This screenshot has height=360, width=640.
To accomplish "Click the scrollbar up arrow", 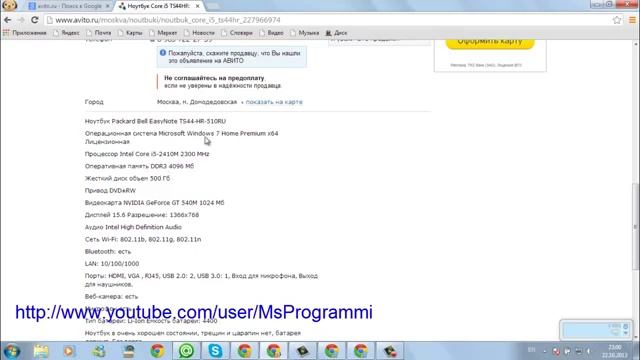I will [635, 43].
